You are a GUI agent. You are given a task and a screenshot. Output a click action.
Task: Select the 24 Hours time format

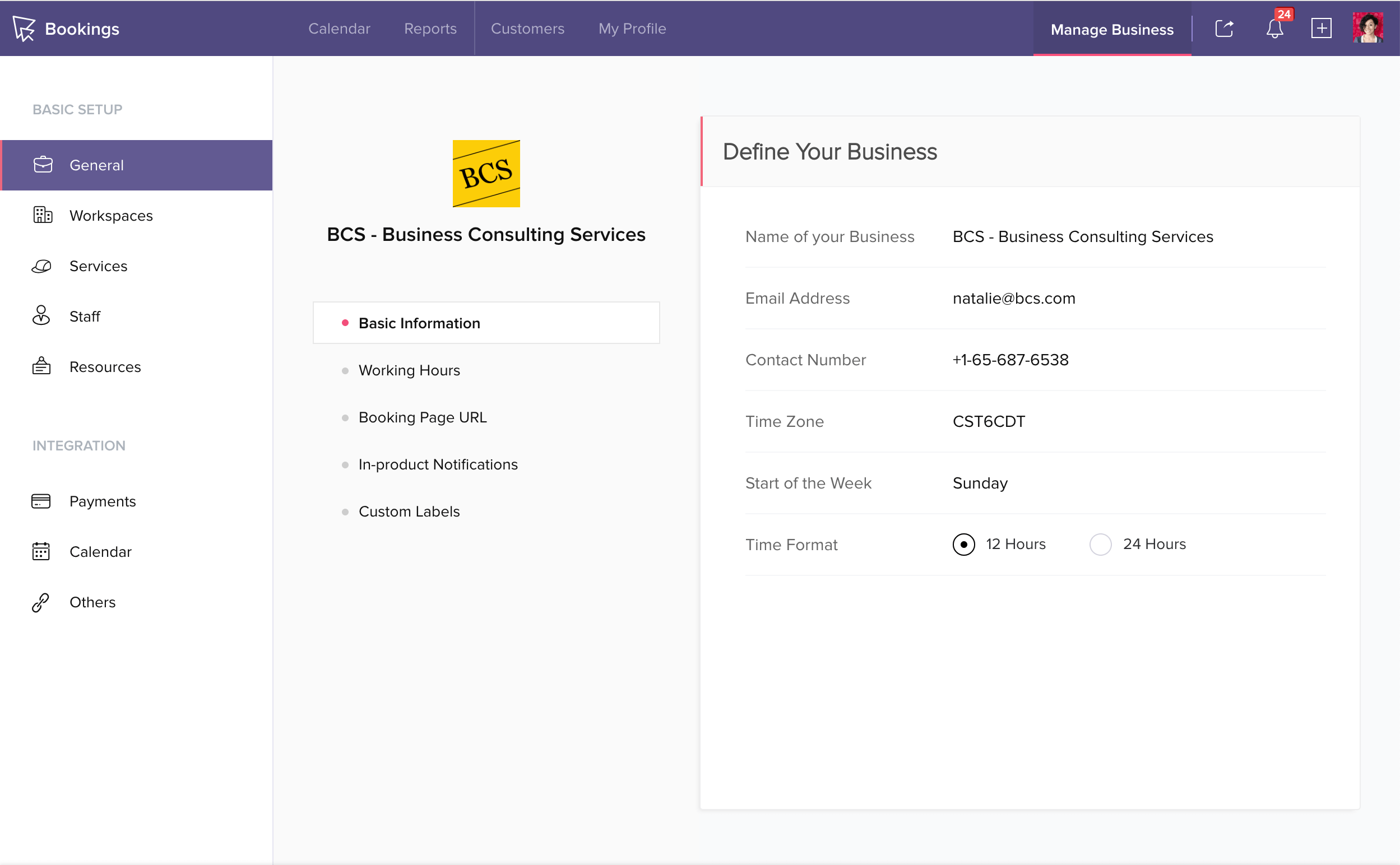1100,544
